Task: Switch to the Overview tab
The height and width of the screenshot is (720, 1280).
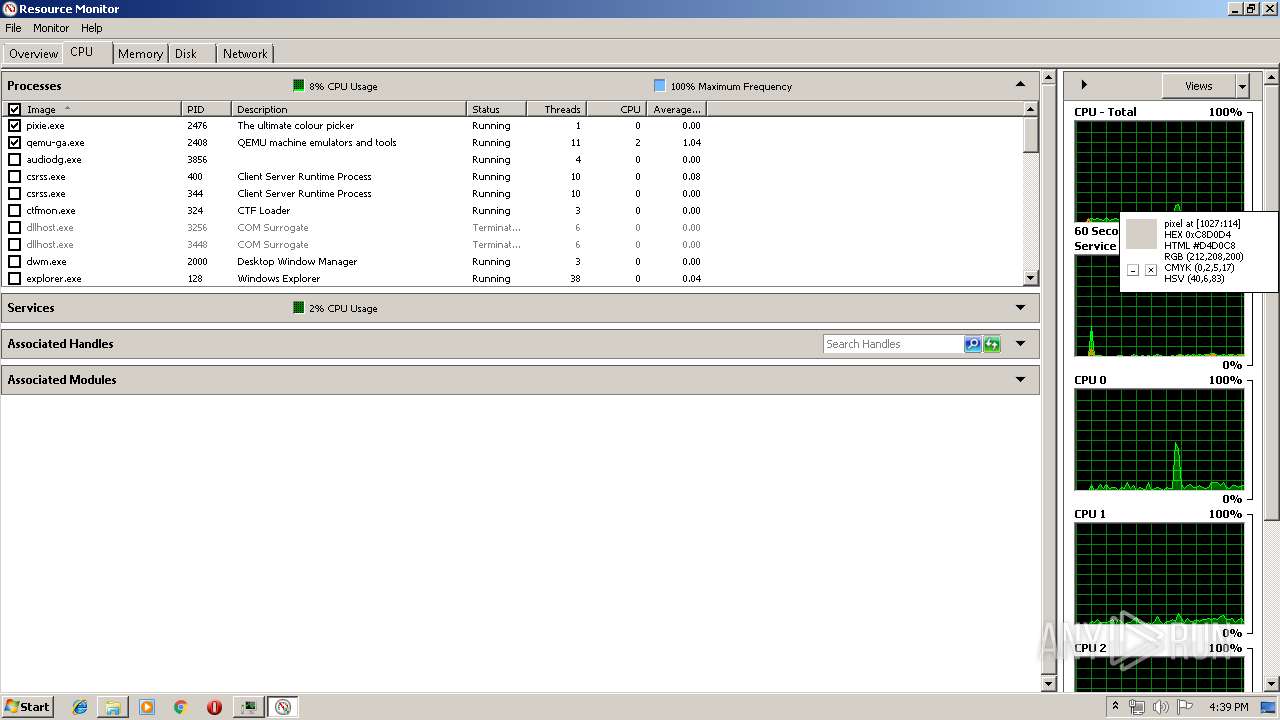Action: click(x=33, y=54)
